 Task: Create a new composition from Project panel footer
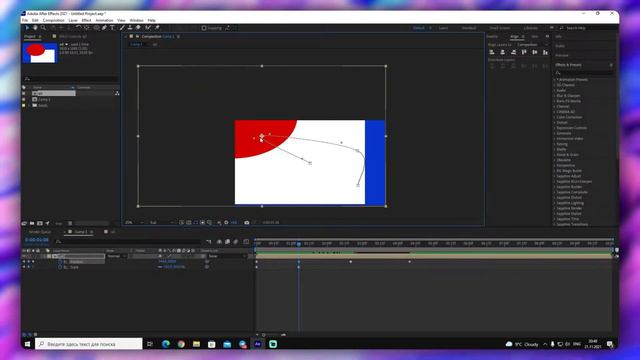pyautogui.click(x=40, y=223)
